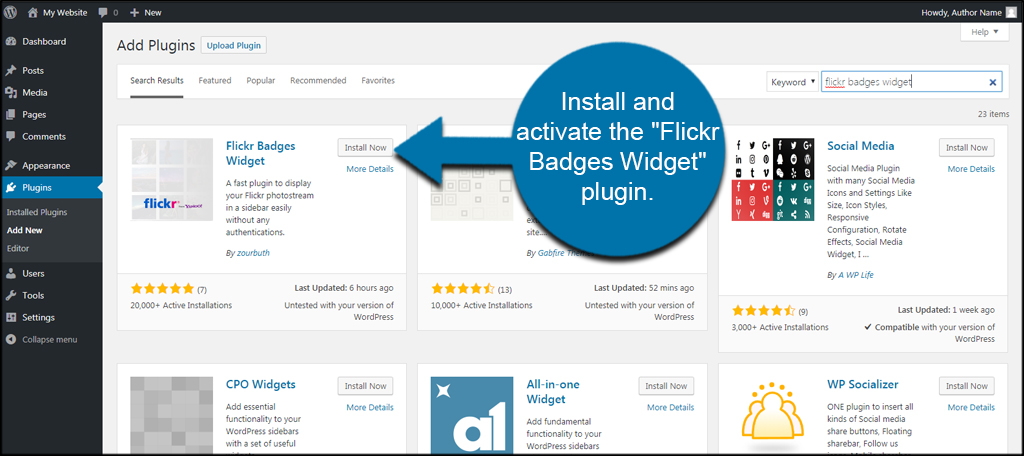The height and width of the screenshot is (456, 1024).
Task: Click the Appearance paintbrush icon
Action: [10, 166]
